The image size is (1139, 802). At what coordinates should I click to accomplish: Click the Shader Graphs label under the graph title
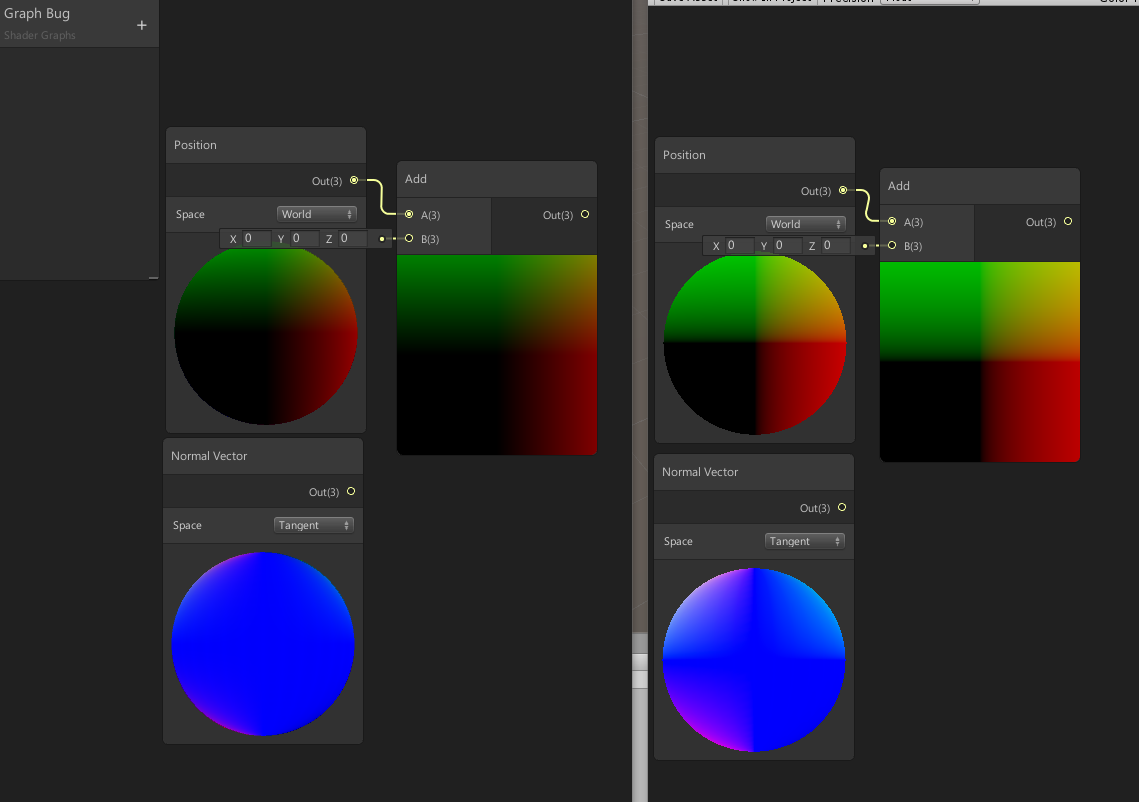click(39, 35)
